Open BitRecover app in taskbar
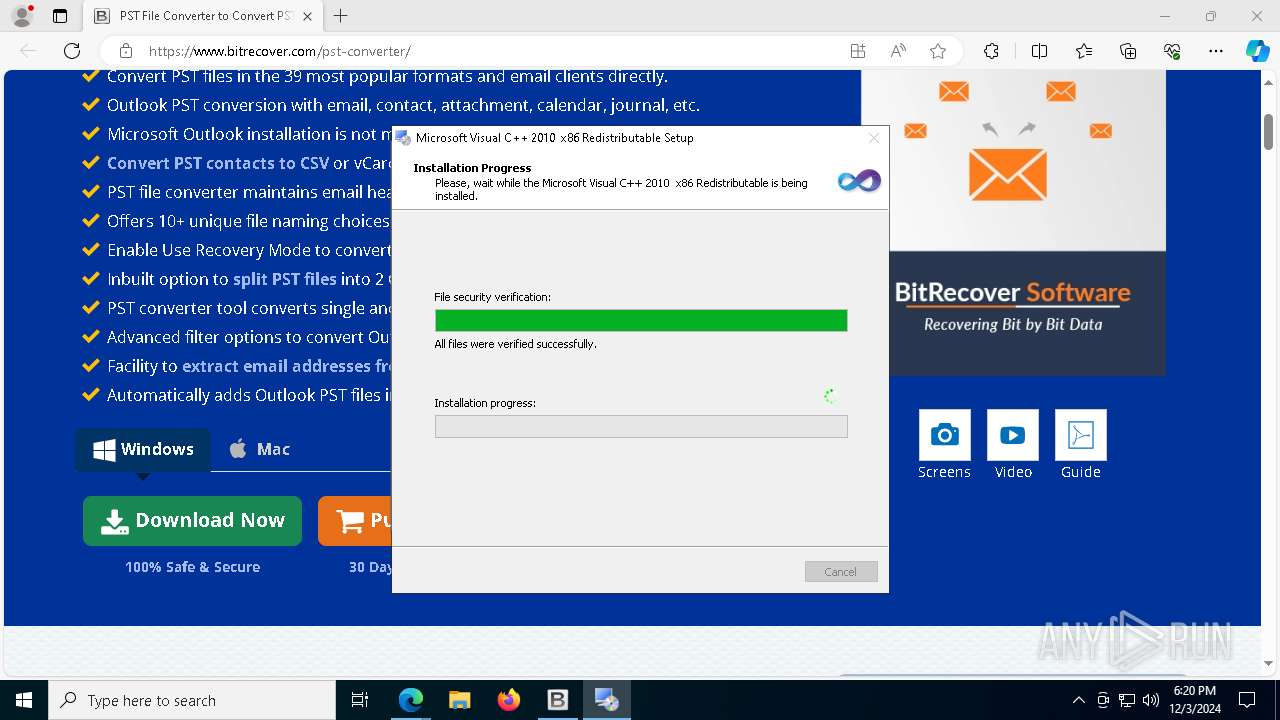 tap(557, 700)
